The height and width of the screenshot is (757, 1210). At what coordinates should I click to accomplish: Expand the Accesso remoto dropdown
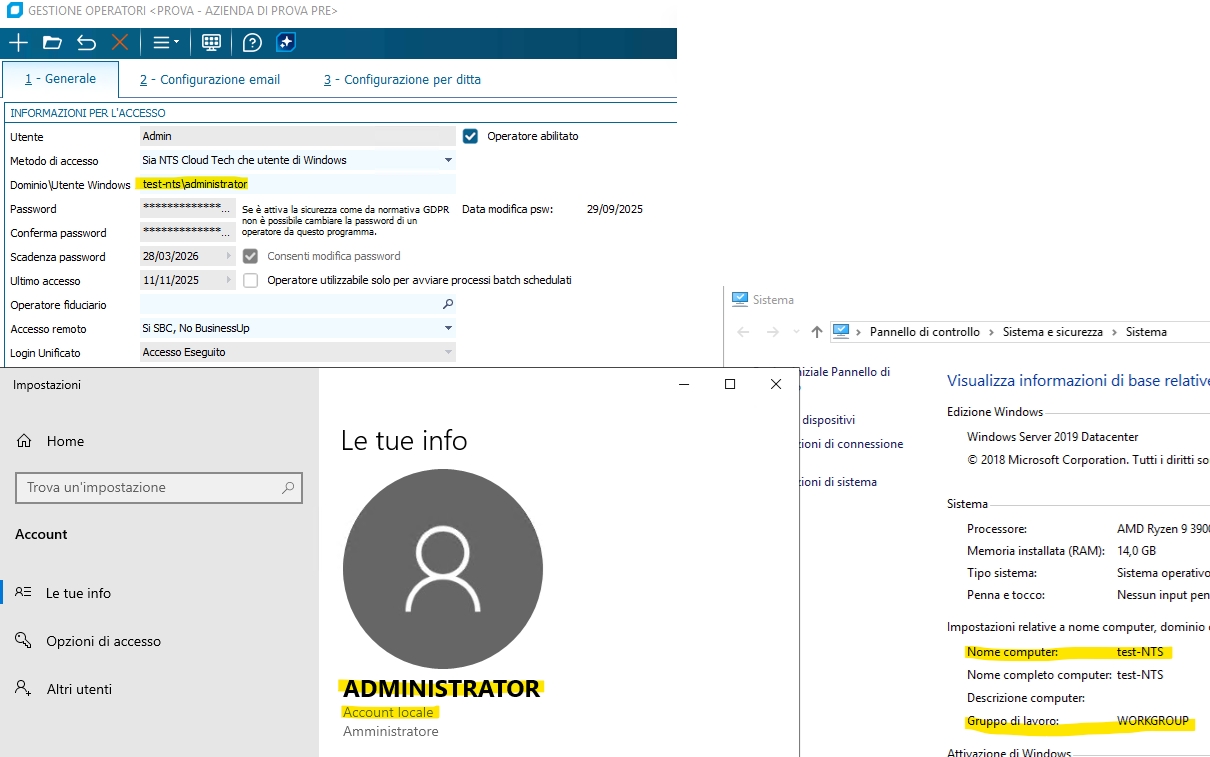pos(448,328)
